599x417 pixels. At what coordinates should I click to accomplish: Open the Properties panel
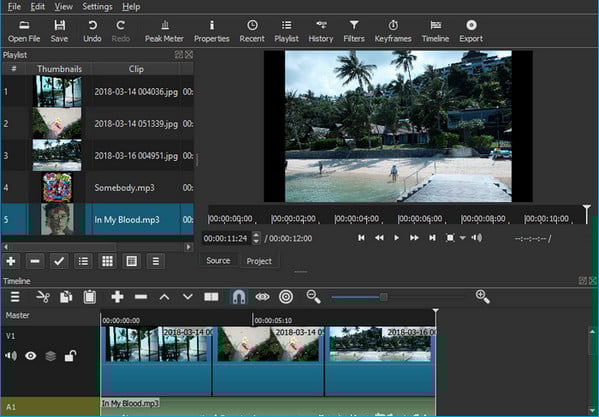pyautogui.click(x=212, y=31)
